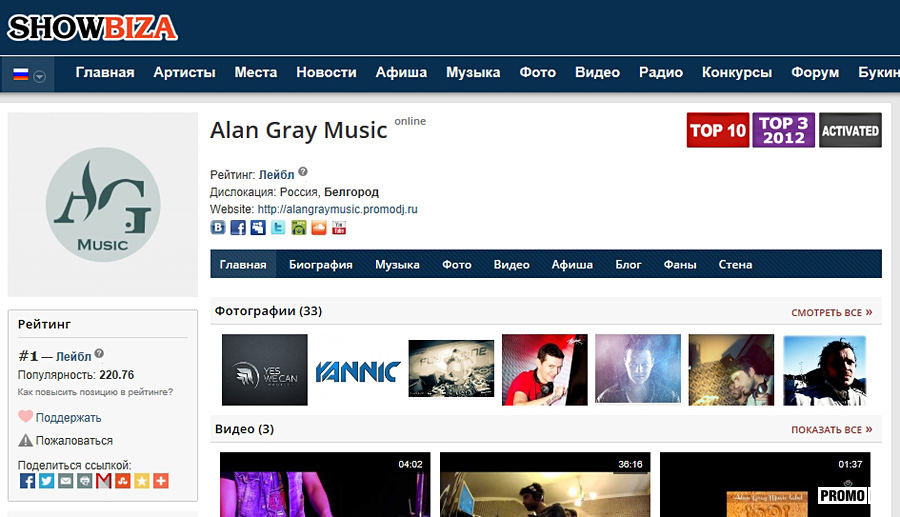Click the plus icon for more sharing

click(160, 481)
